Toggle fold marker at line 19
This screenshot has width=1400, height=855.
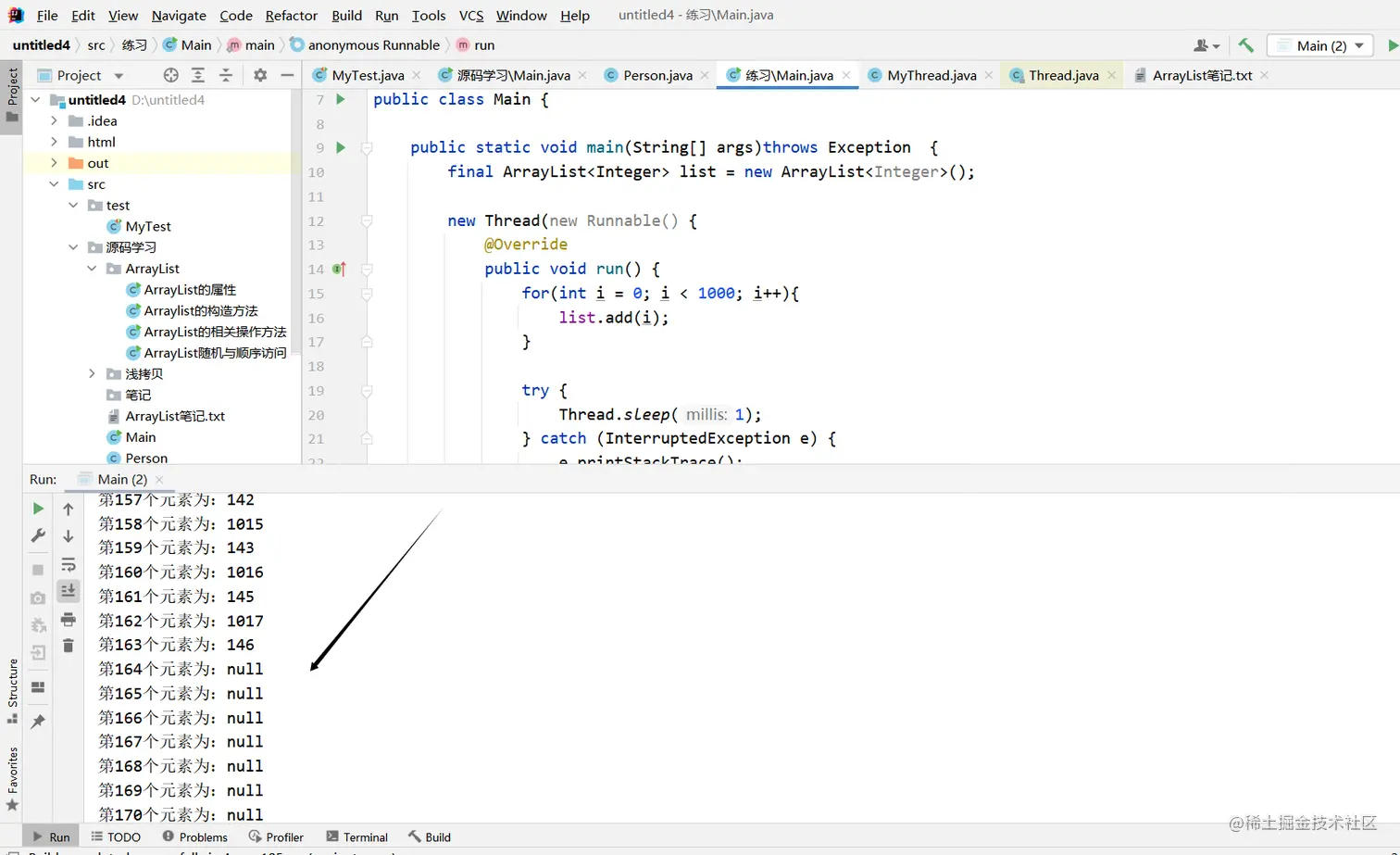tap(367, 390)
